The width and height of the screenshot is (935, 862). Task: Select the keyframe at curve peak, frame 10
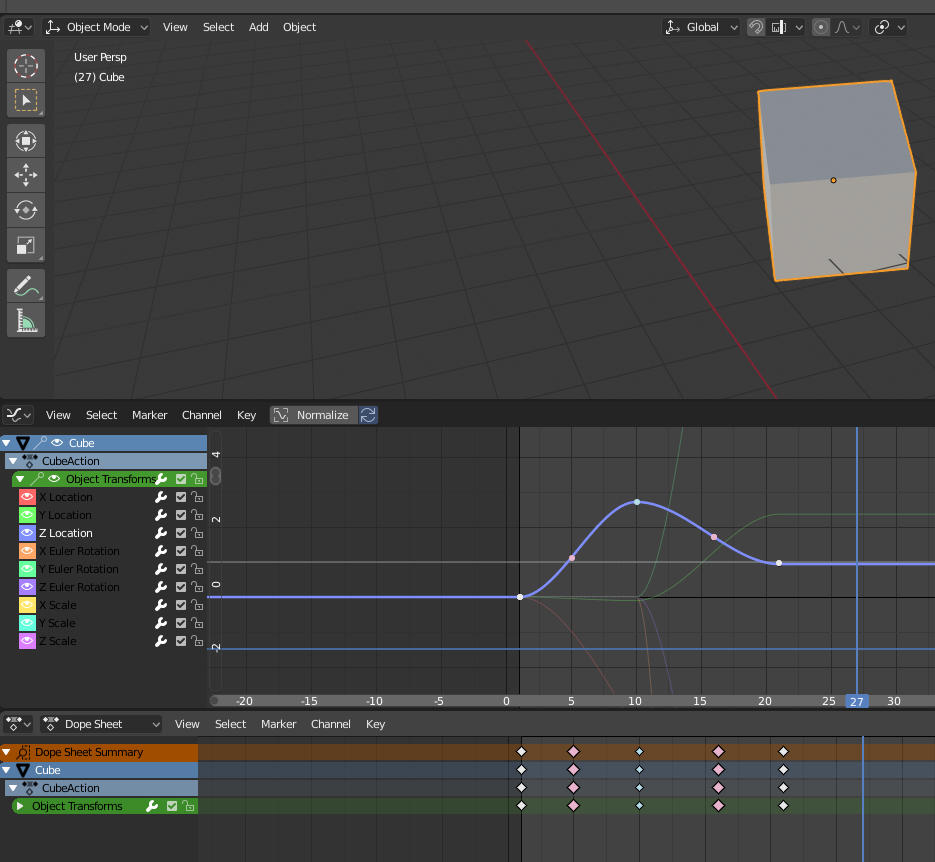[x=637, y=502]
